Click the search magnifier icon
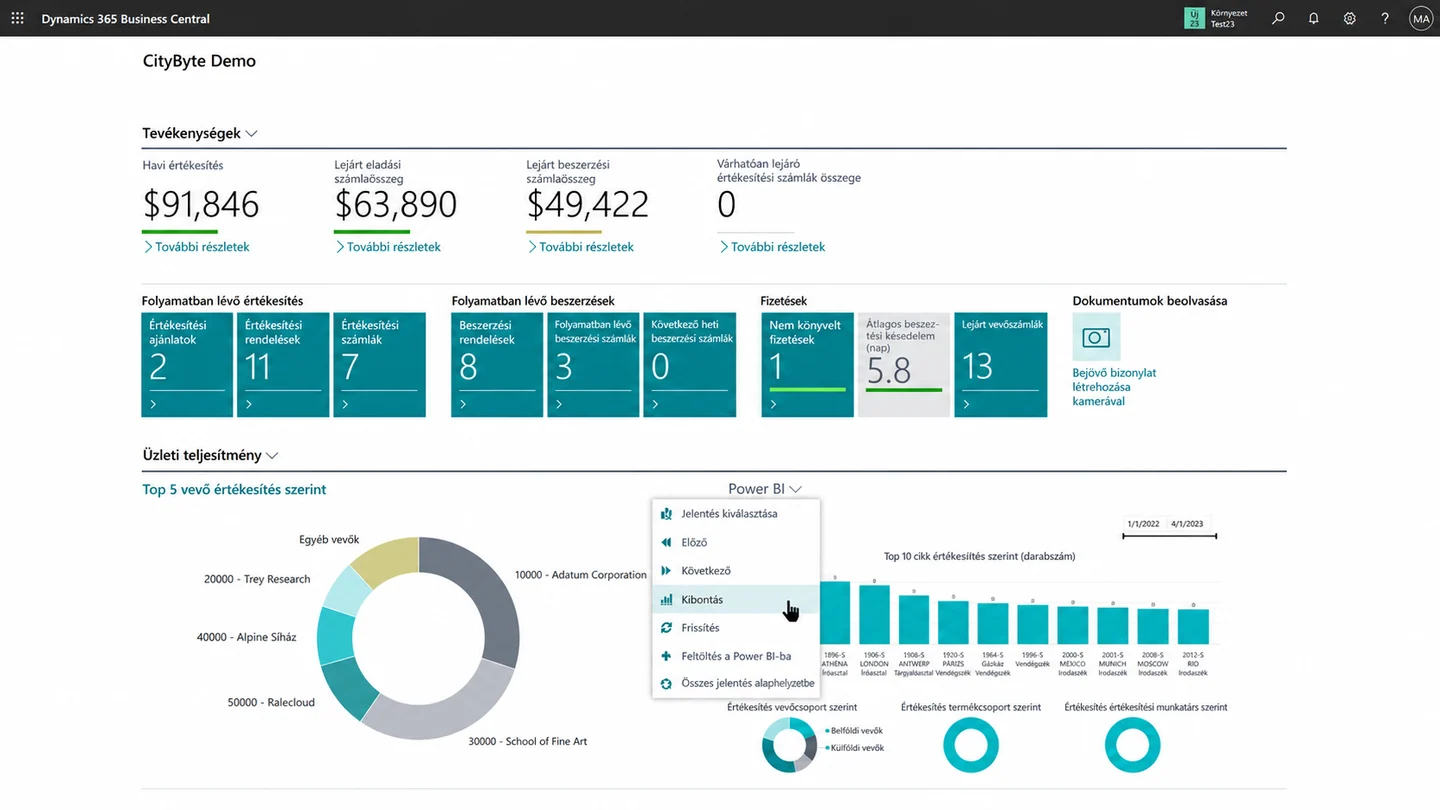 click(x=1278, y=18)
